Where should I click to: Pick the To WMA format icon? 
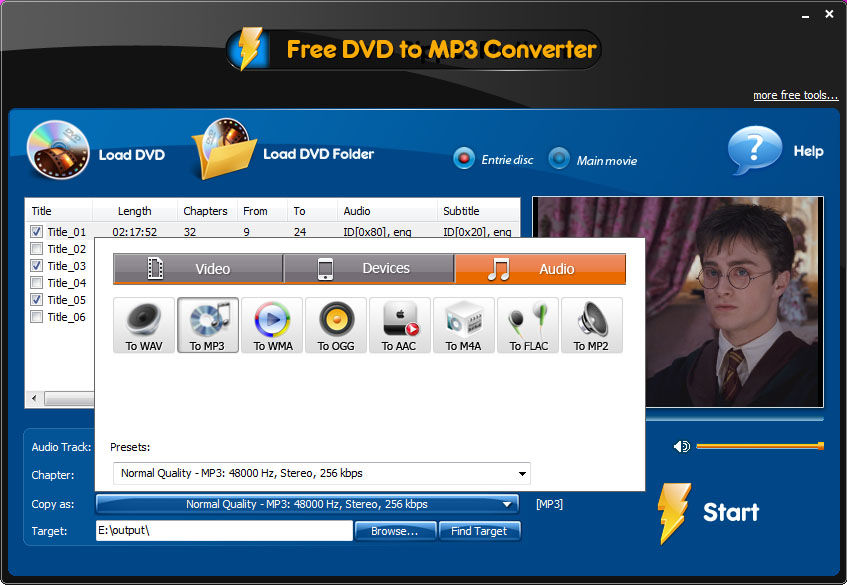pos(272,325)
